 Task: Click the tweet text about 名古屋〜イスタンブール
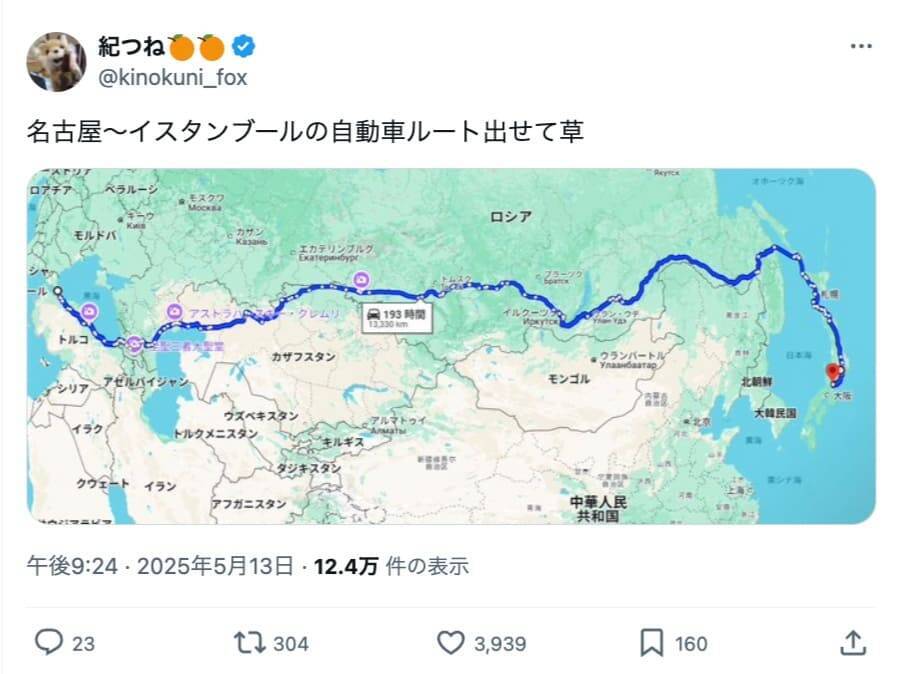tap(305, 132)
